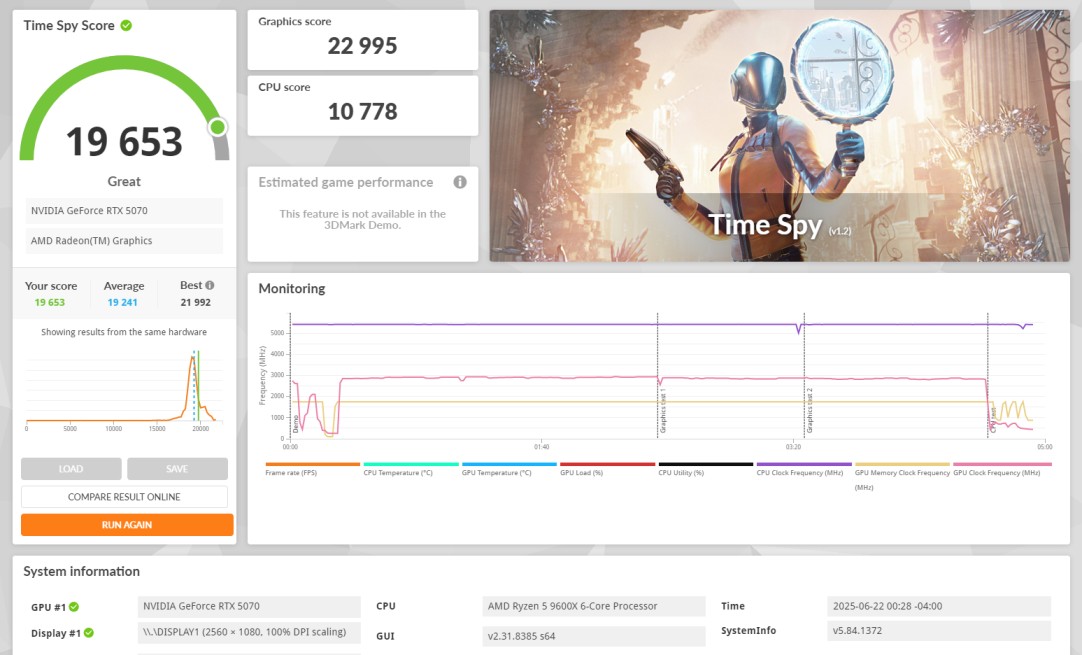Click the info icon next to Best score

(210, 286)
